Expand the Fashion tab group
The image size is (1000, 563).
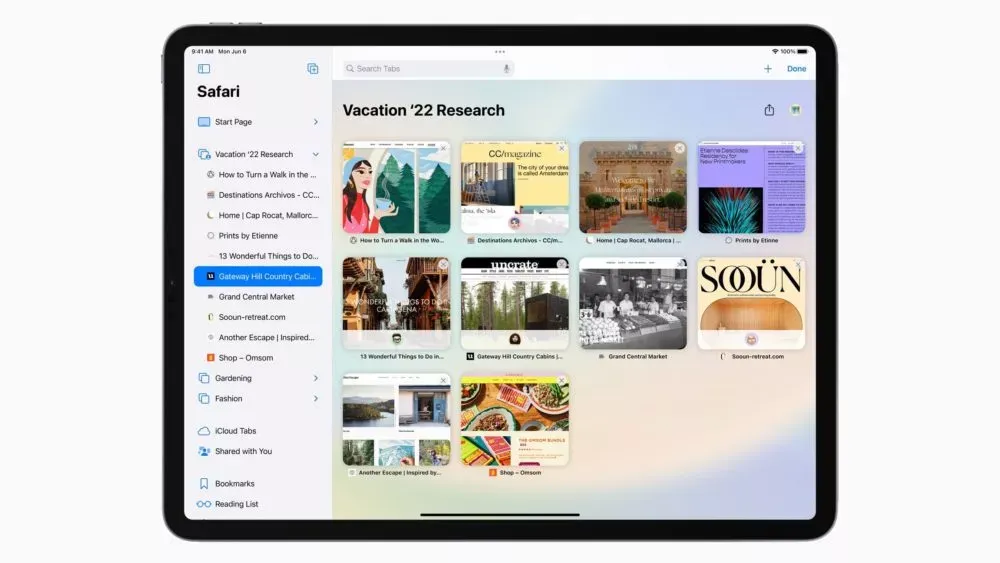(x=316, y=399)
